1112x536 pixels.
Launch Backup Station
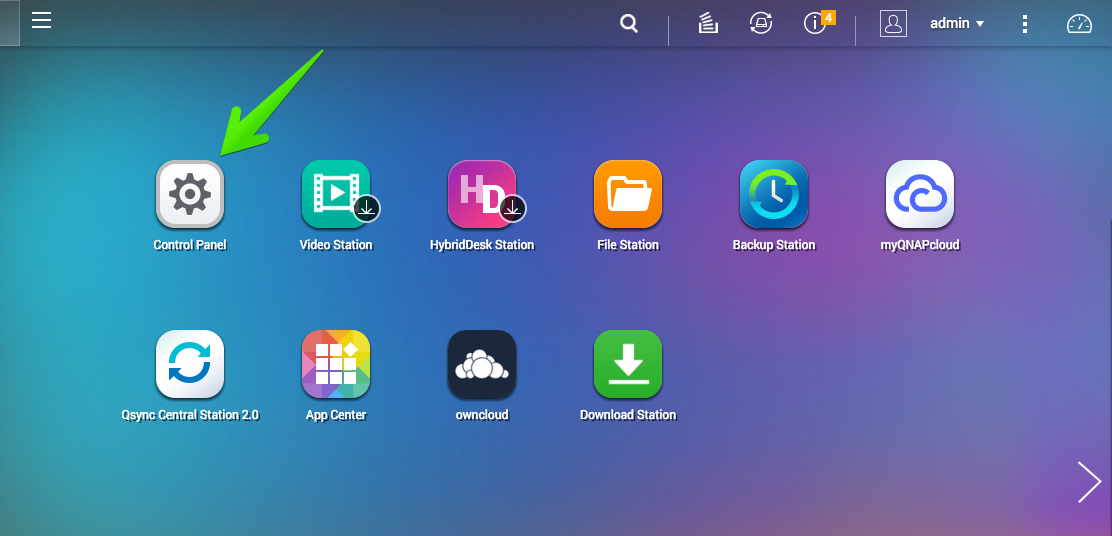tap(774, 194)
